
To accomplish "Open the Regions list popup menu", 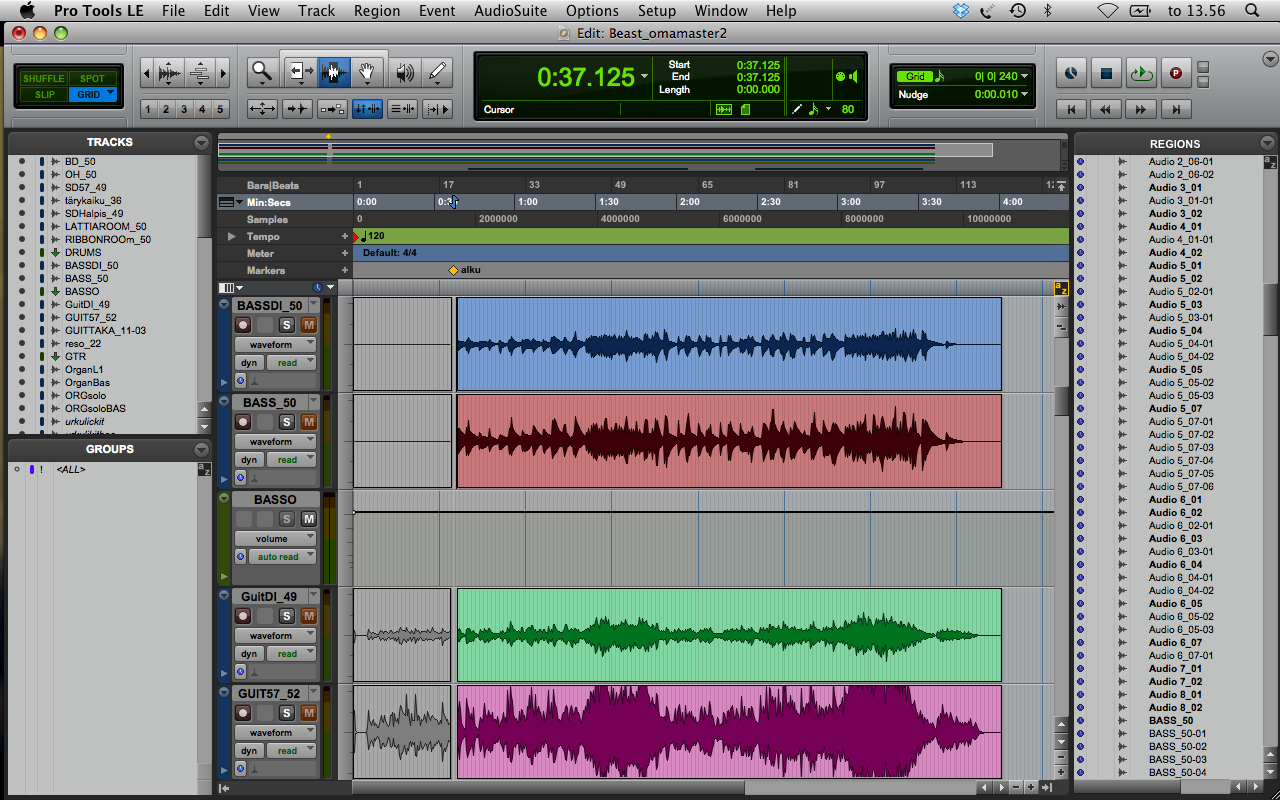I will click(x=1268, y=143).
